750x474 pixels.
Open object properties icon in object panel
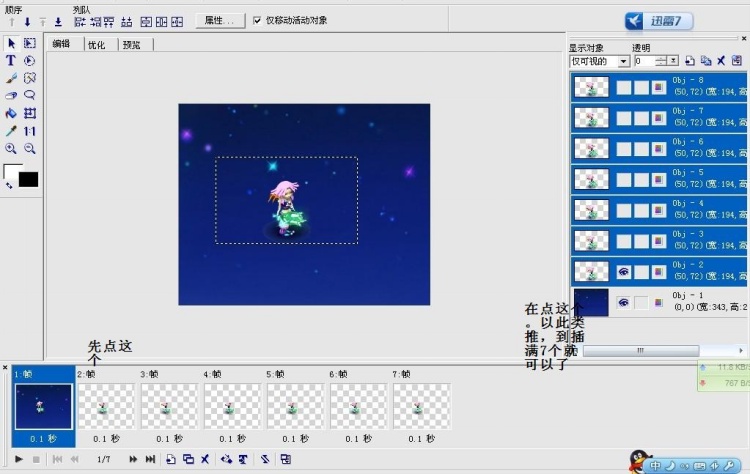click(737, 61)
